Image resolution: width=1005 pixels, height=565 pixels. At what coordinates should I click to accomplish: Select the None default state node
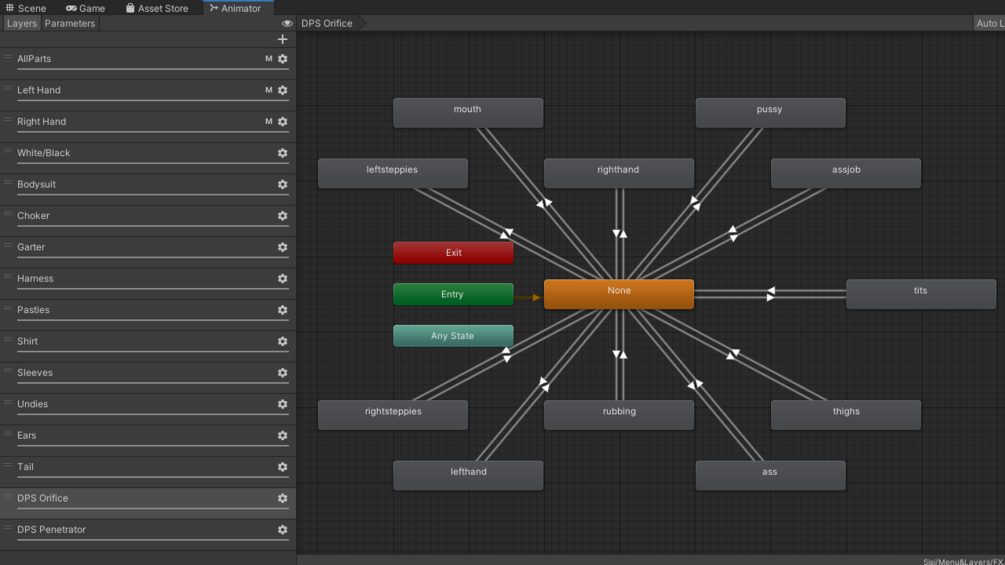[619, 294]
